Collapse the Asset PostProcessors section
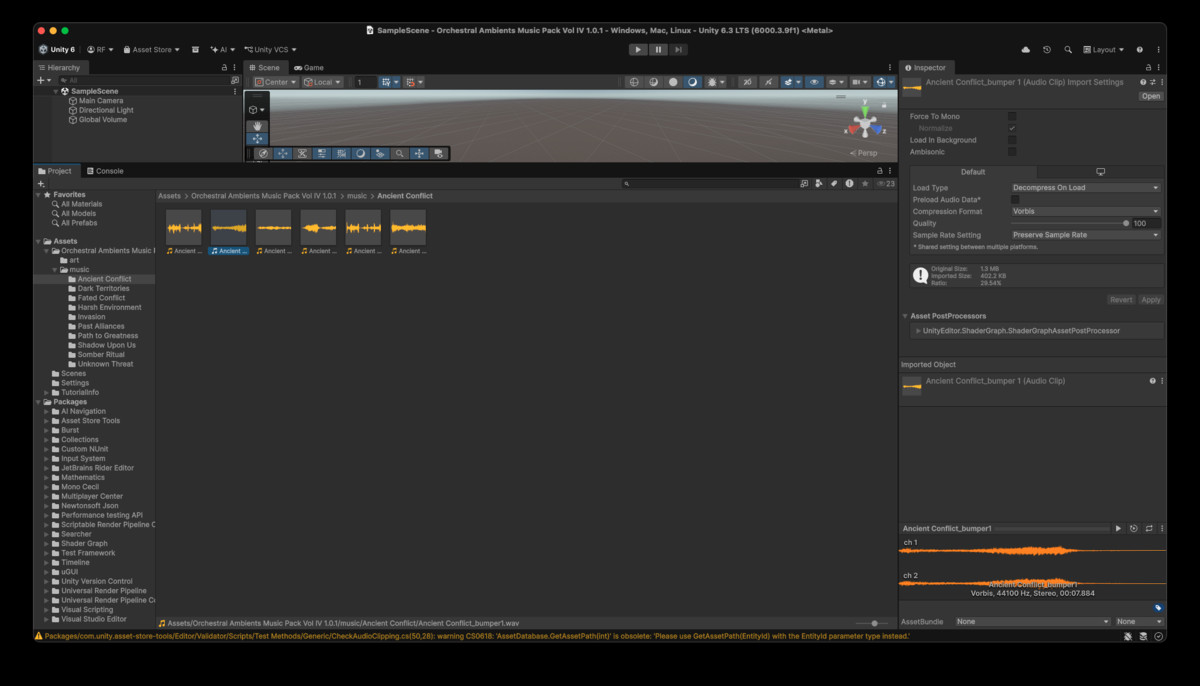The width and height of the screenshot is (1200, 686). pyautogui.click(x=905, y=316)
